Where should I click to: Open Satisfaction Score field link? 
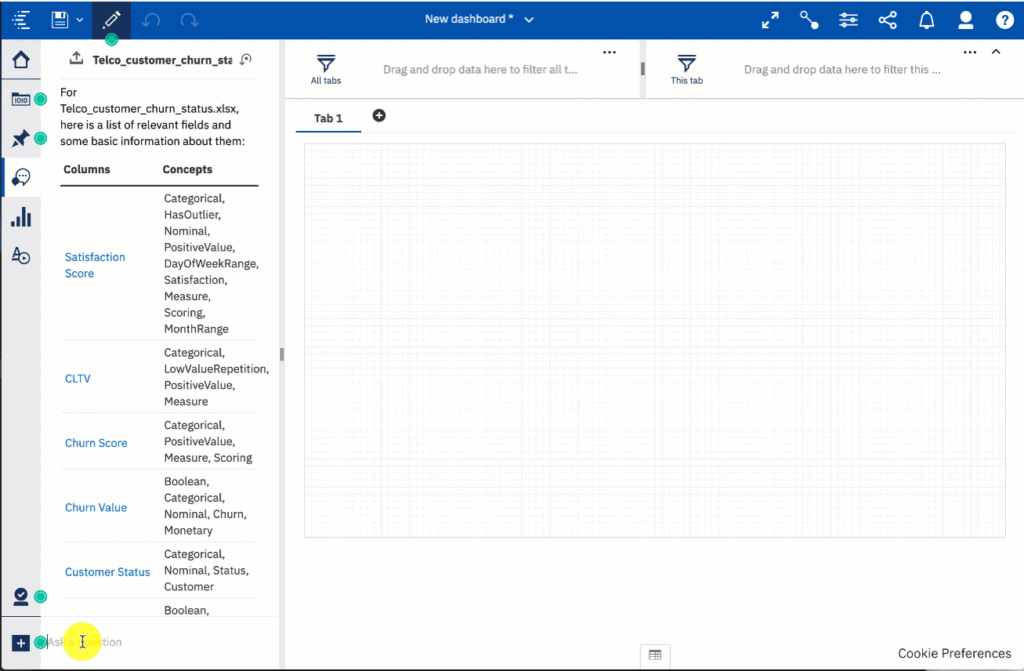tap(95, 265)
